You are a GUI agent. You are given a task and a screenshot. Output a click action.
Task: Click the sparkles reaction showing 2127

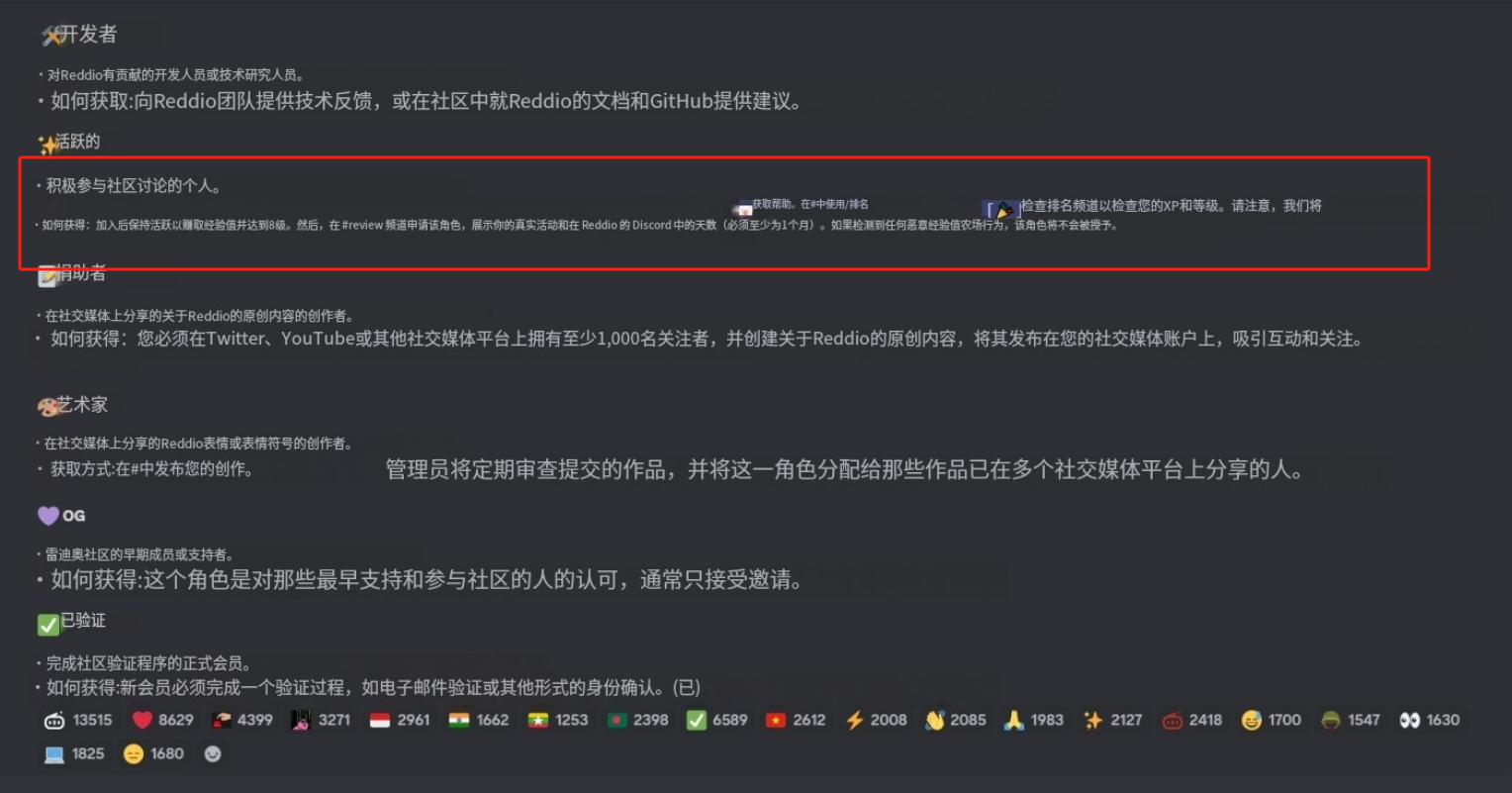[1113, 721]
